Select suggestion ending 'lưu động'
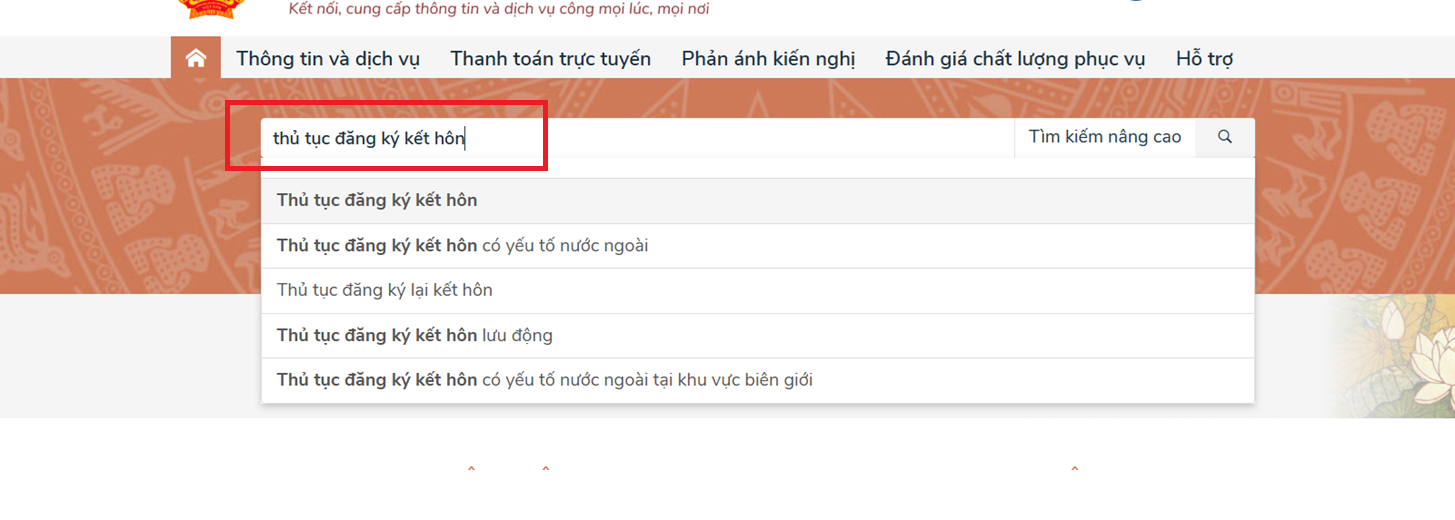1455x520 pixels. [x=758, y=336]
